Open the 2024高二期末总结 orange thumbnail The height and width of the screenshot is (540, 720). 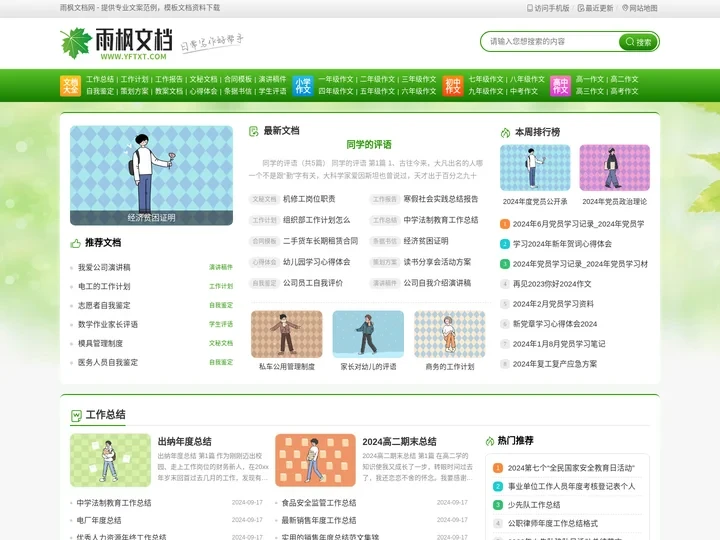point(315,460)
